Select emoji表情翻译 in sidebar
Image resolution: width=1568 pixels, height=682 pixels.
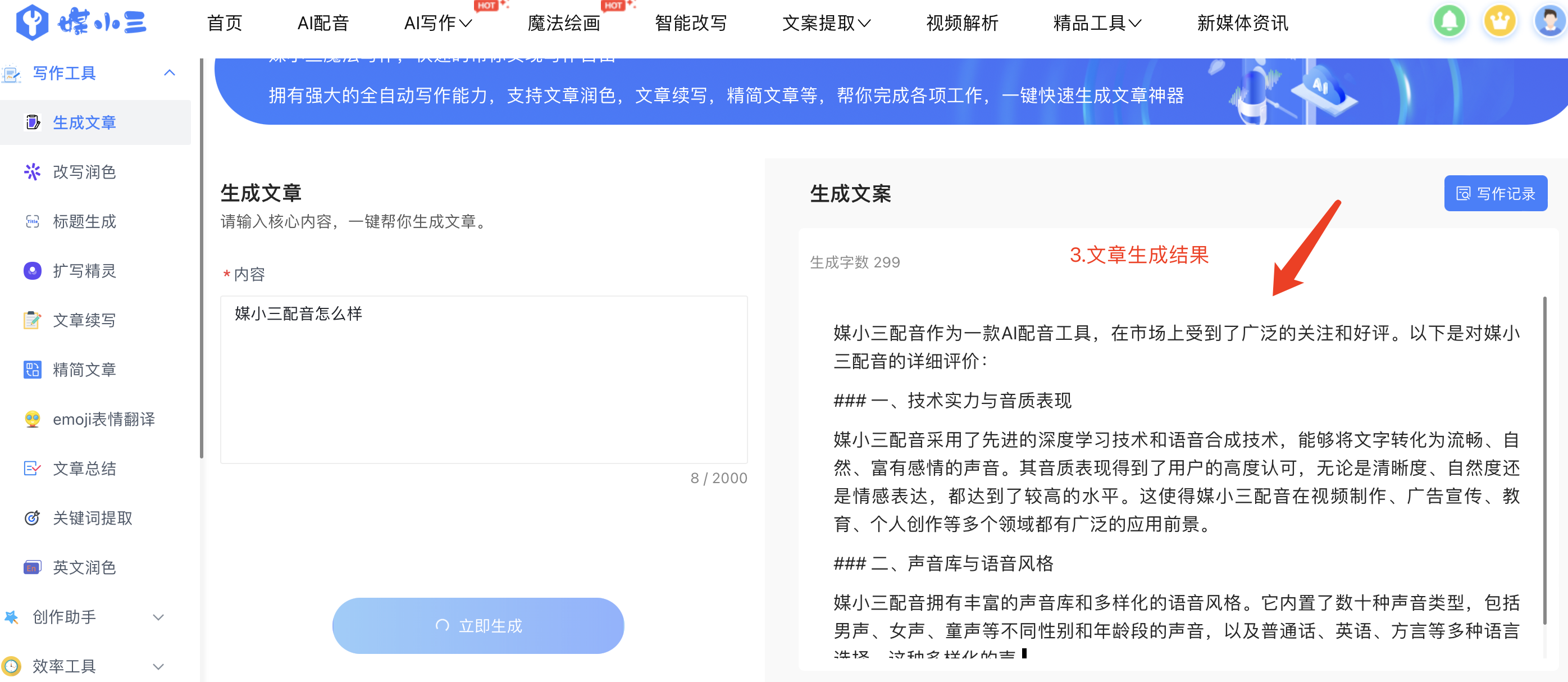click(x=95, y=419)
